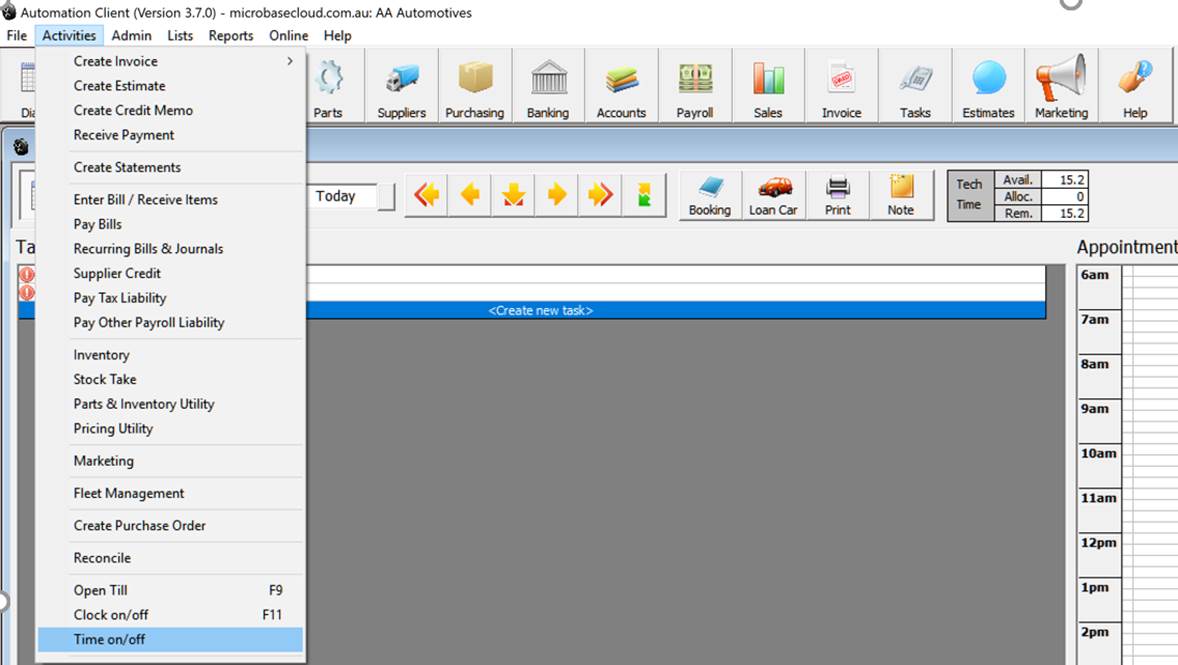Click the Loan Car icon
The height and width of the screenshot is (665, 1178).
click(773, 195)
